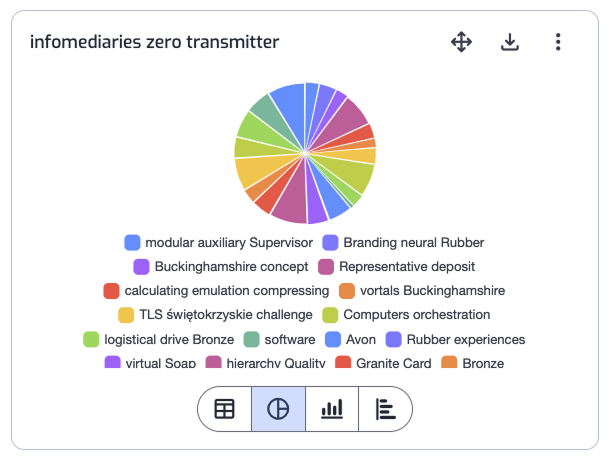Switch to horizontal bar chart view
610x465 pixels.
click(385, 409)
